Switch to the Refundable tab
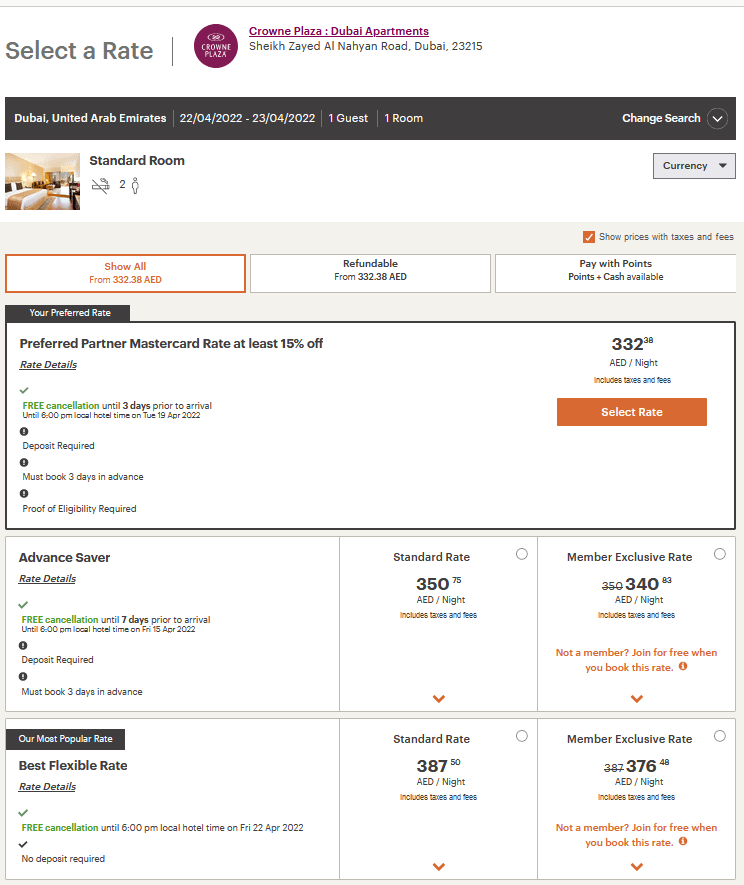The image size is (744, 885). (x=370, y=271)
